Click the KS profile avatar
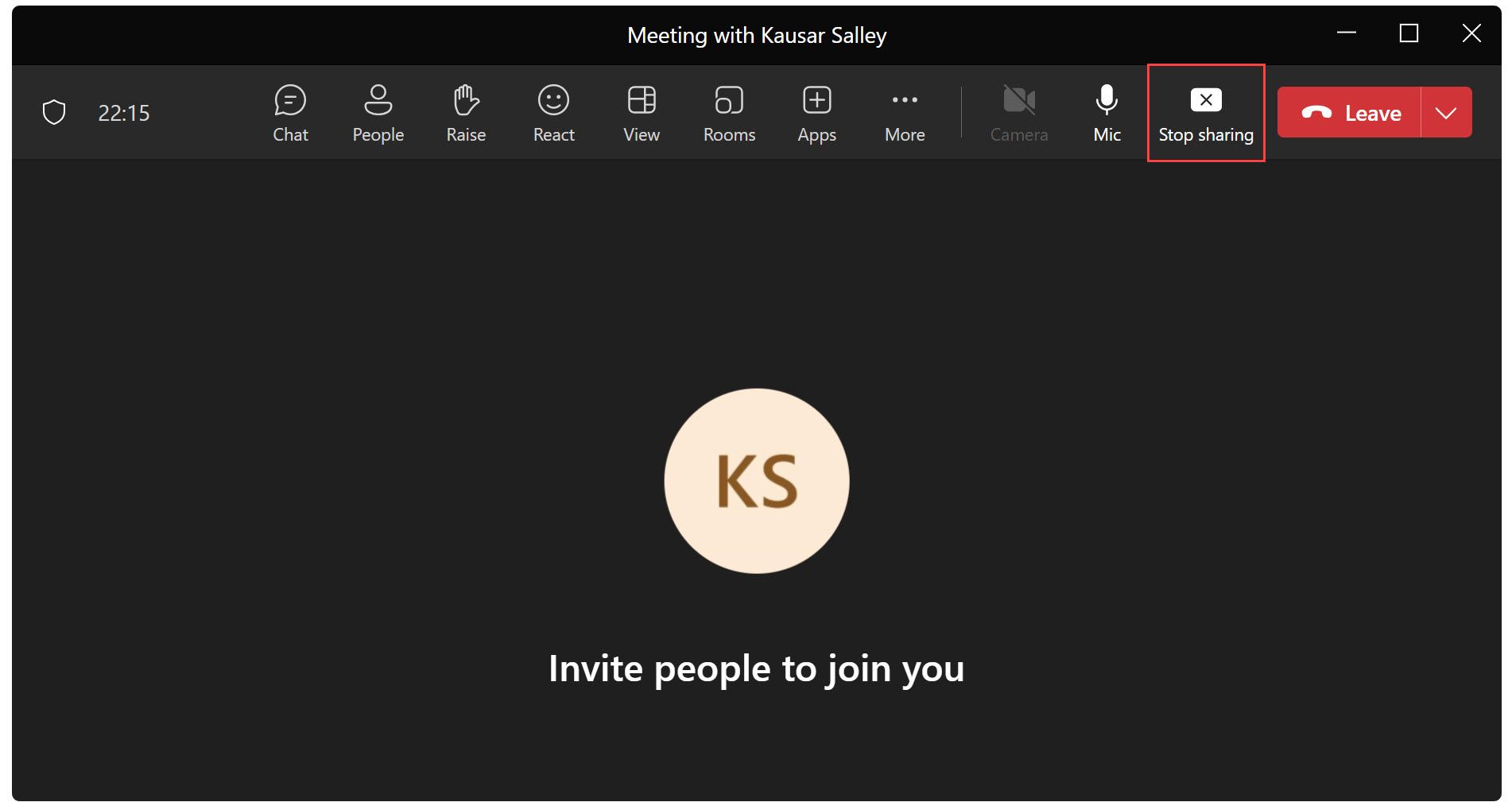1512x806 pixels. (x=757, y=481)
